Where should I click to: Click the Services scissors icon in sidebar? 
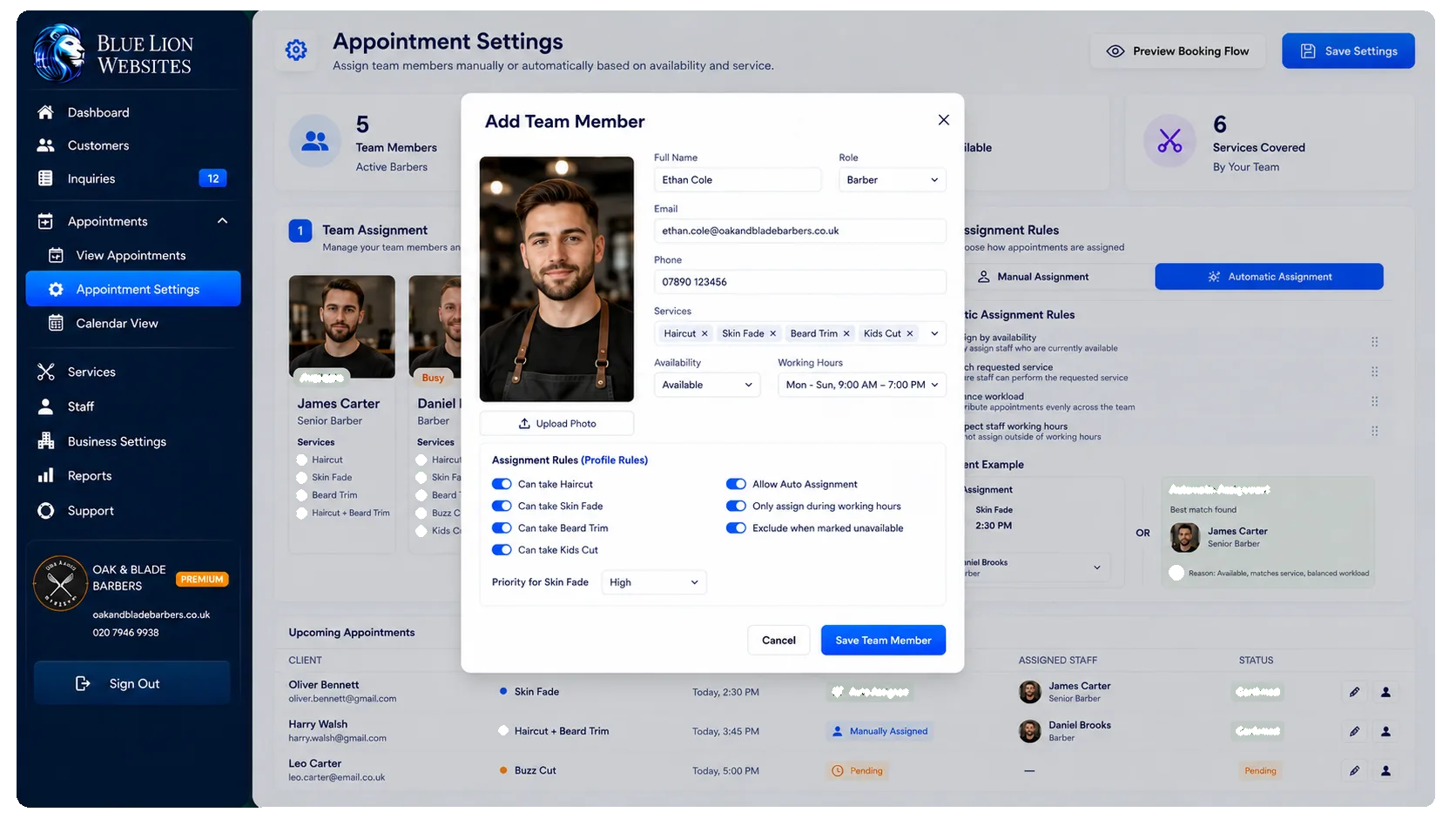tap(46, 372)
